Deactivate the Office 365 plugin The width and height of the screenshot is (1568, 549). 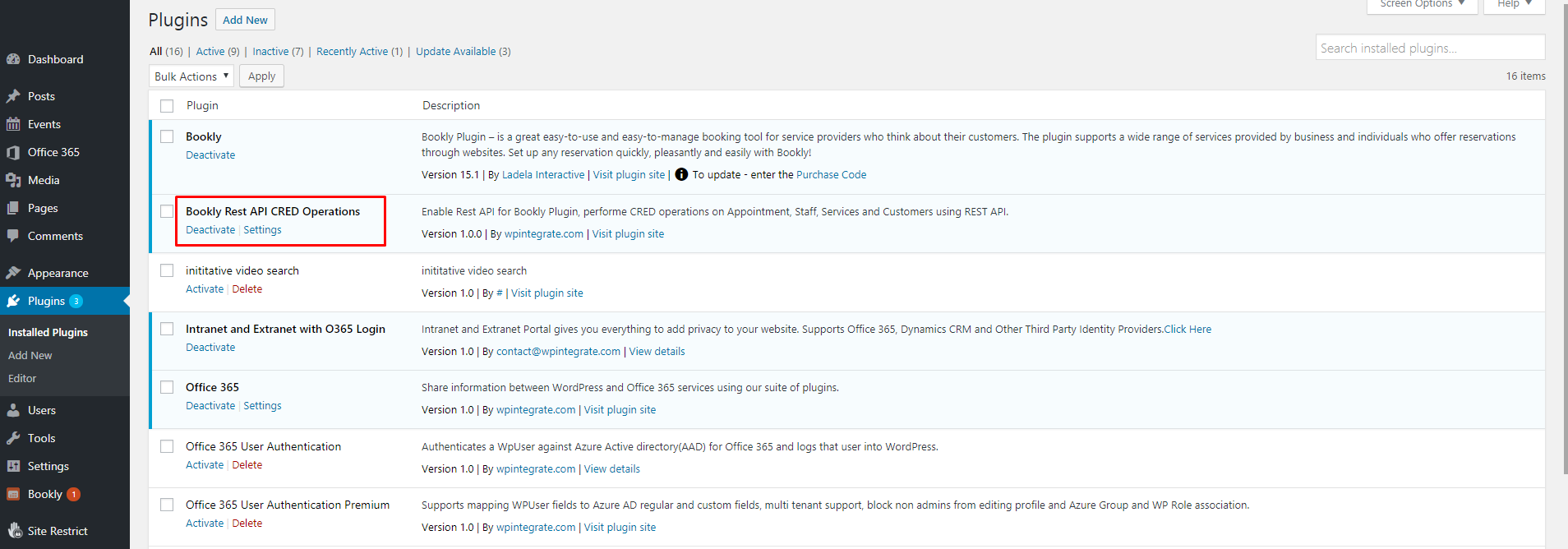tap(210, 405)
